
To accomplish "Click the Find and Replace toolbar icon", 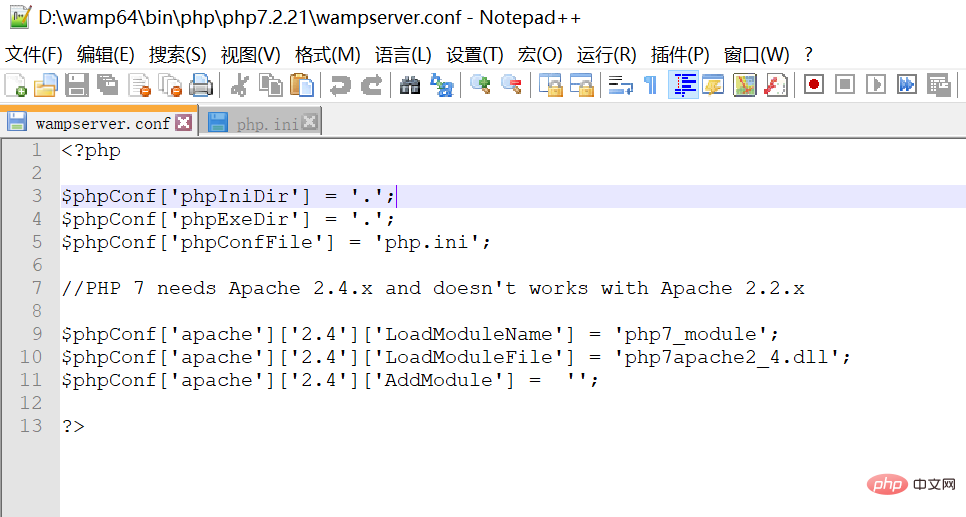I will pos(441,85).
